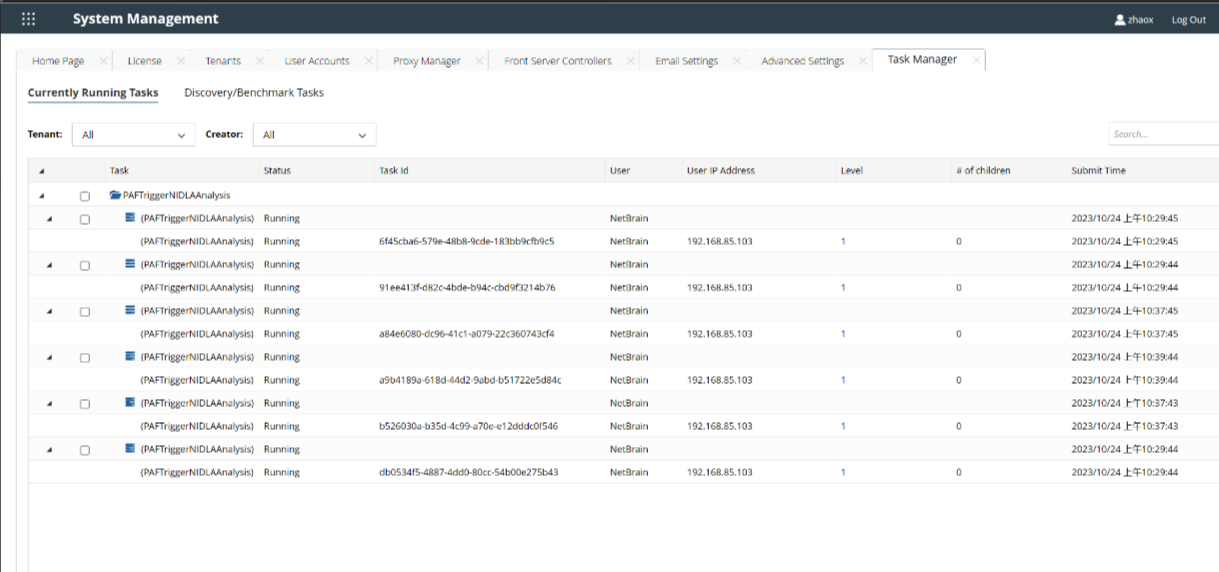The width and height of the screenshot is (1219, 572).
Task: Sort by Submit Time column header
Action: pos(1098,171)
